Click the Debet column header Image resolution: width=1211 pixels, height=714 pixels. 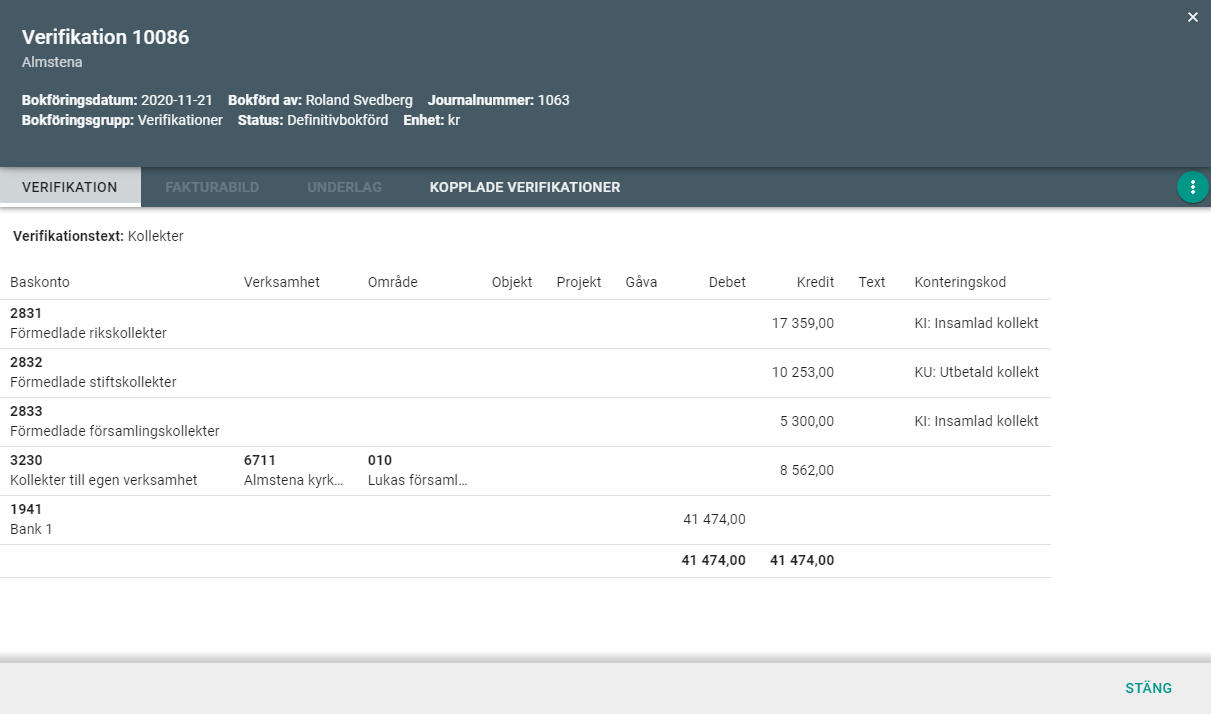727,282
